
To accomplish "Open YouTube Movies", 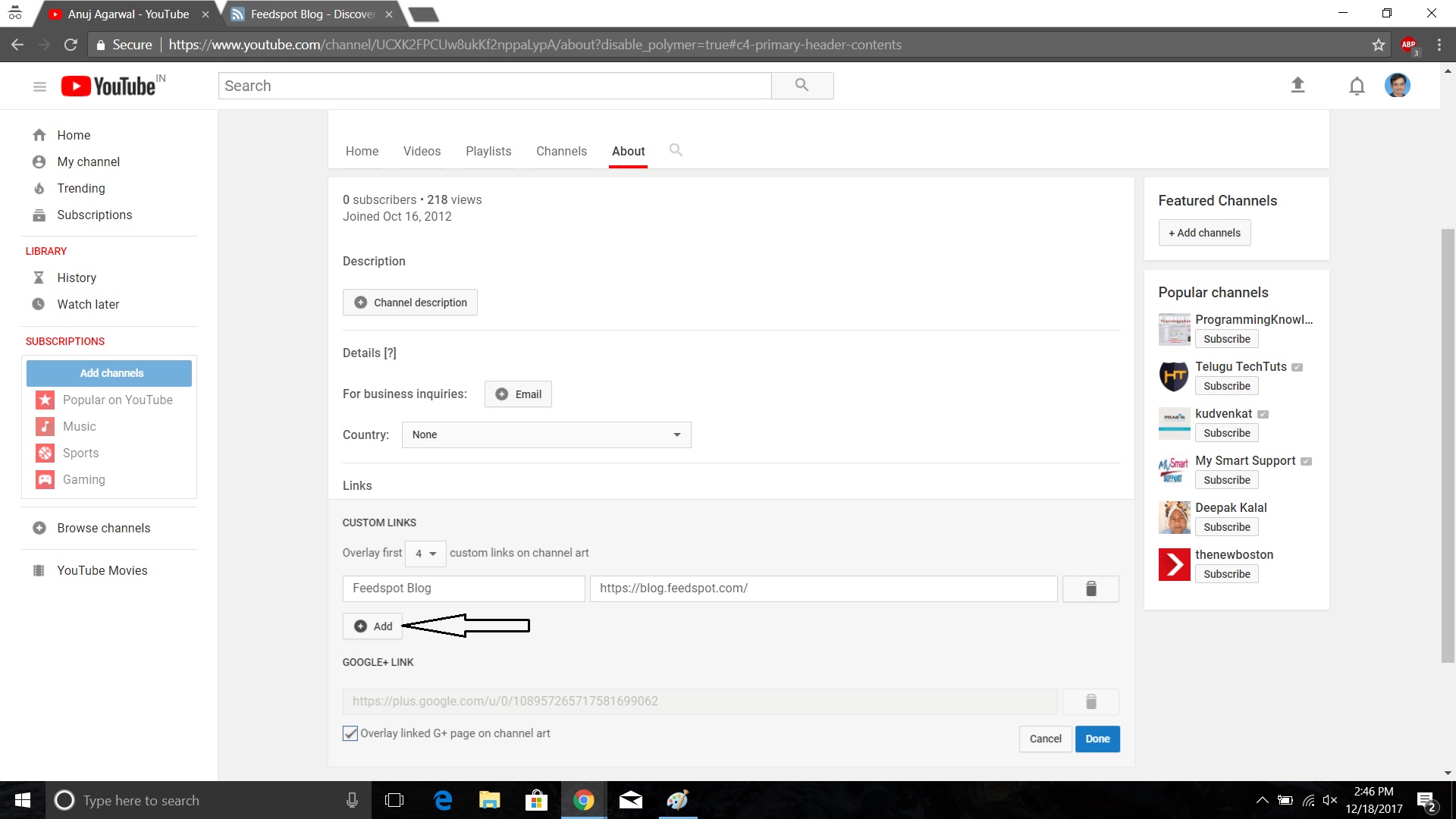I will (x=90, y=570).
